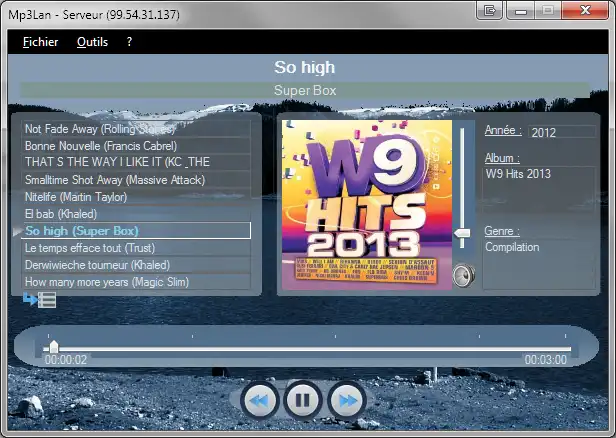Select 'Smalltime Shot Away (Massive Attack)' track
This screenshot has height=438, width=616.
pos(136,180)
